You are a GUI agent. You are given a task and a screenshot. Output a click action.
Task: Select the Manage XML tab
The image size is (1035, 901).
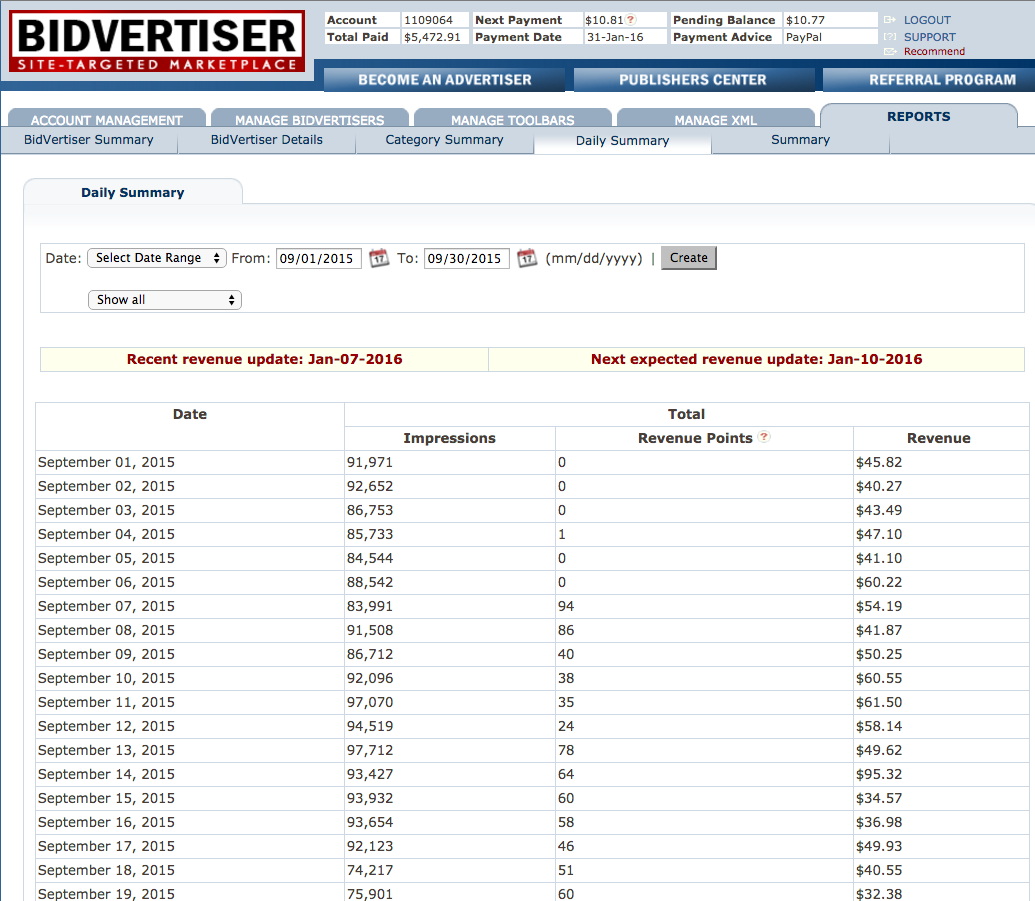[716, 119]
